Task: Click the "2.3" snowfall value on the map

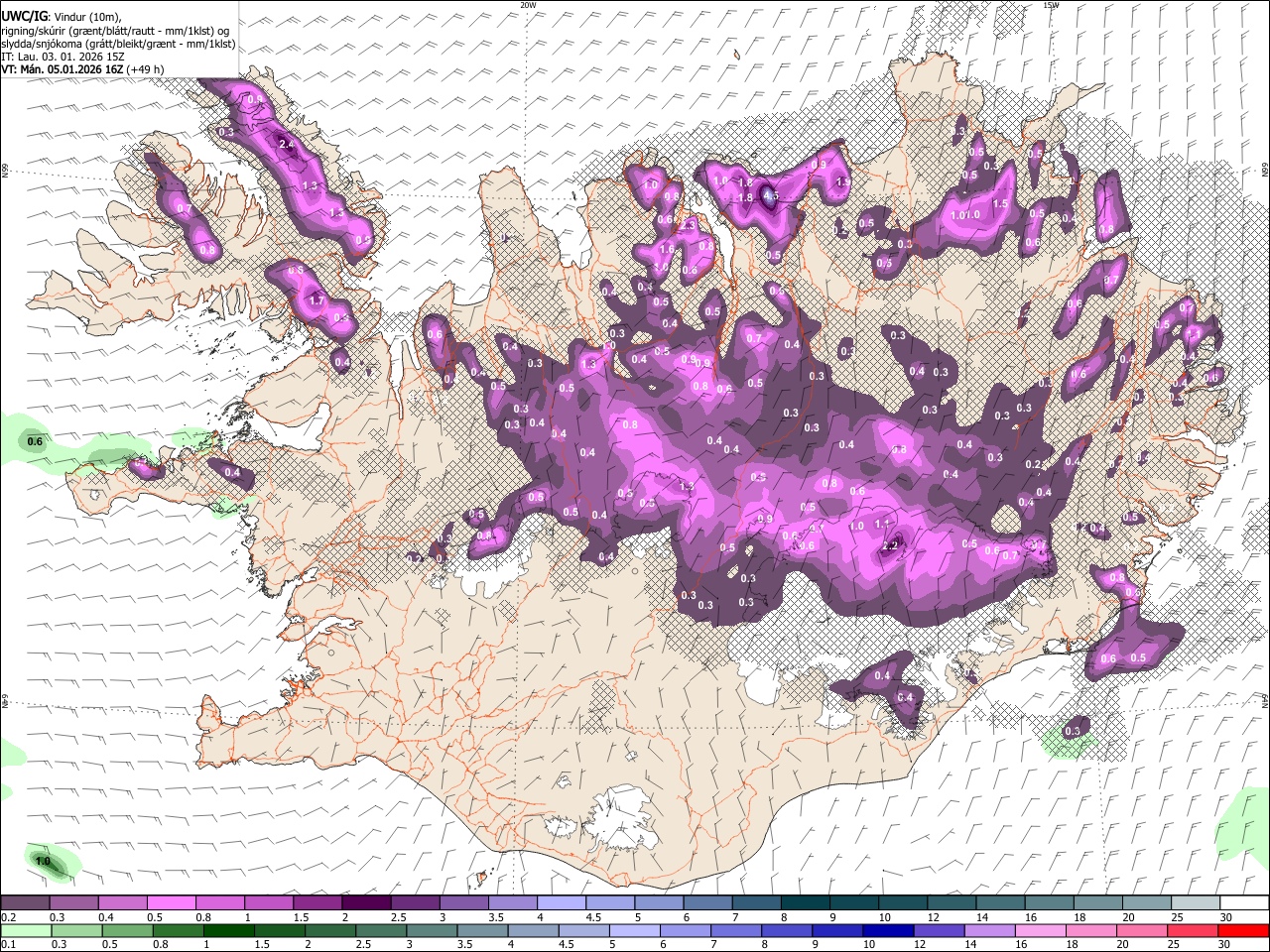Action: click(x=689, y=226)
